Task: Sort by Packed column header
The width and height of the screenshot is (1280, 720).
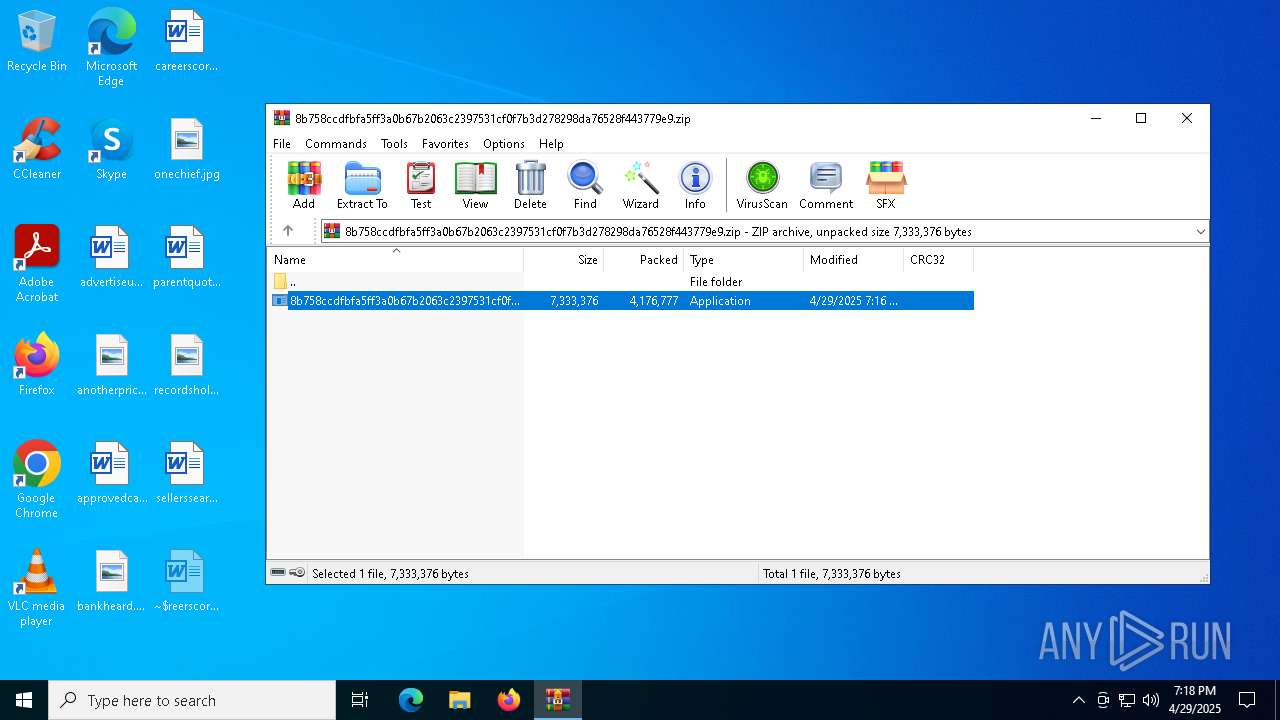Action: tap(644, 259)
